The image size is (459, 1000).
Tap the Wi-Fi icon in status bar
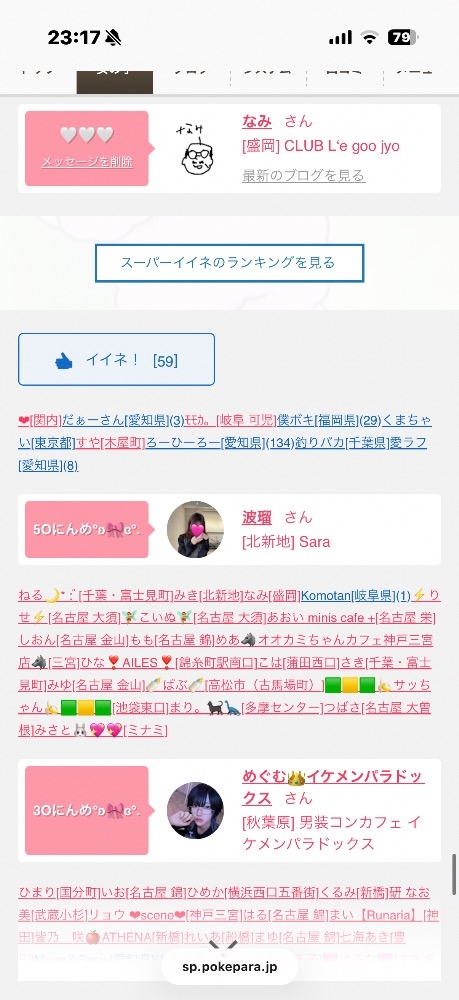click(x=369, y=38)
